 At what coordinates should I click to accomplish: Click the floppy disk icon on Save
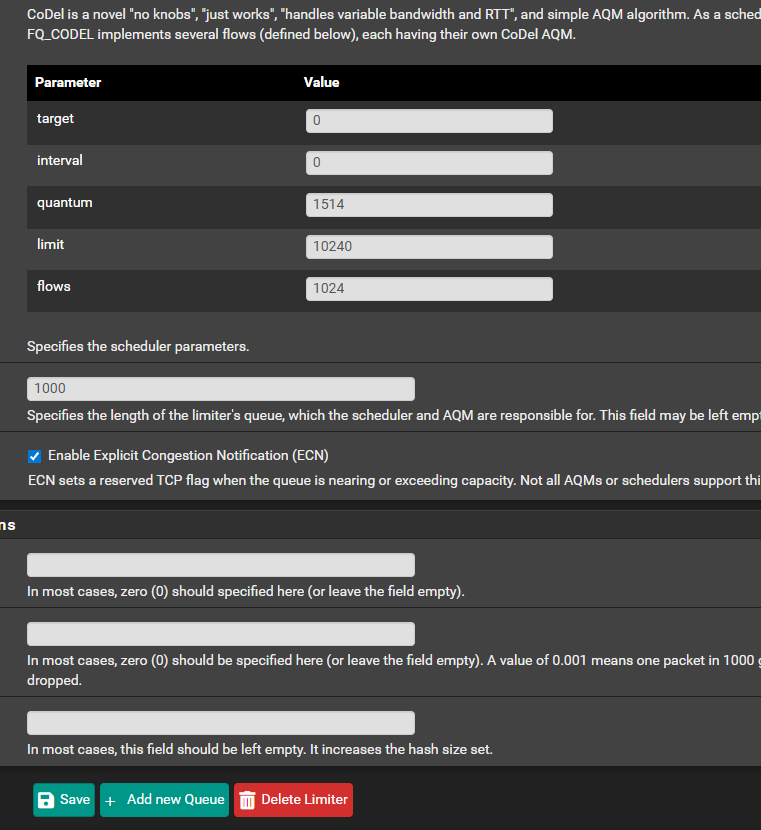(x=46, y=800)
